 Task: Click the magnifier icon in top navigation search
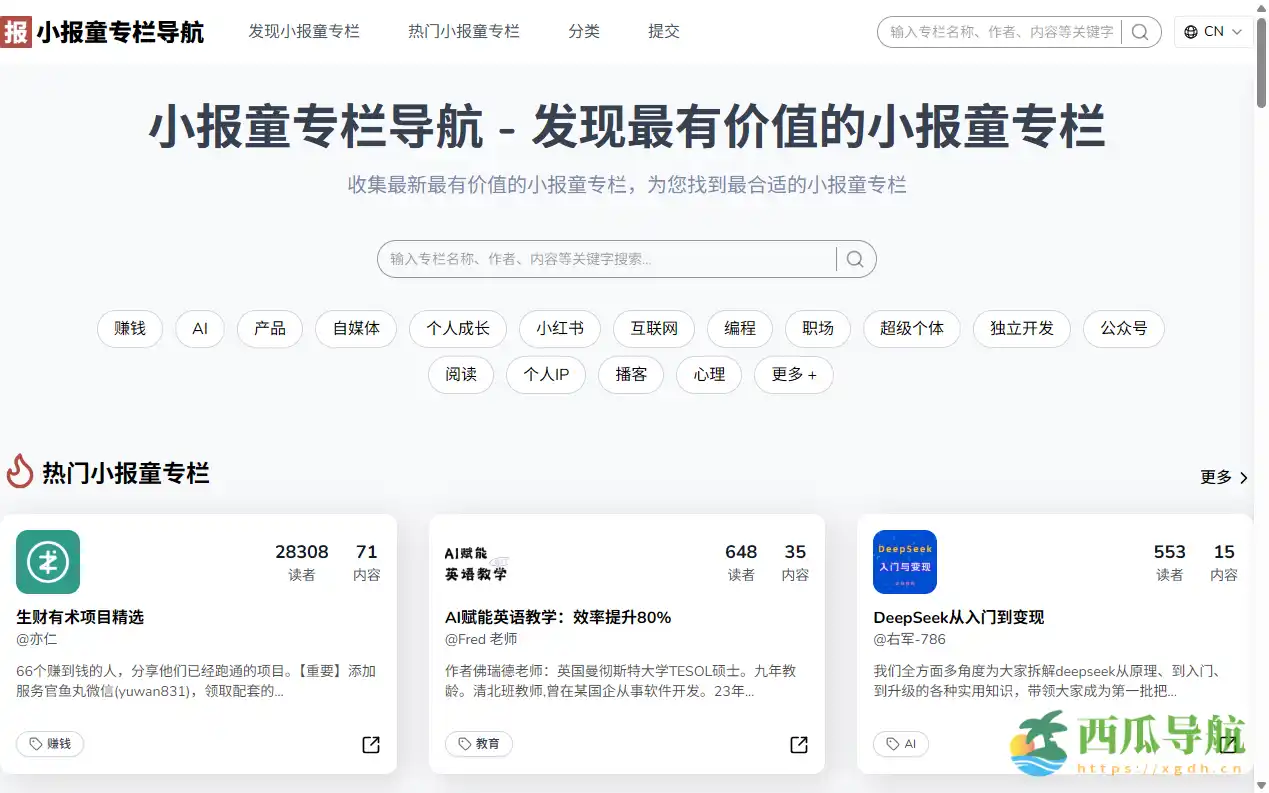pos(1140,31)
